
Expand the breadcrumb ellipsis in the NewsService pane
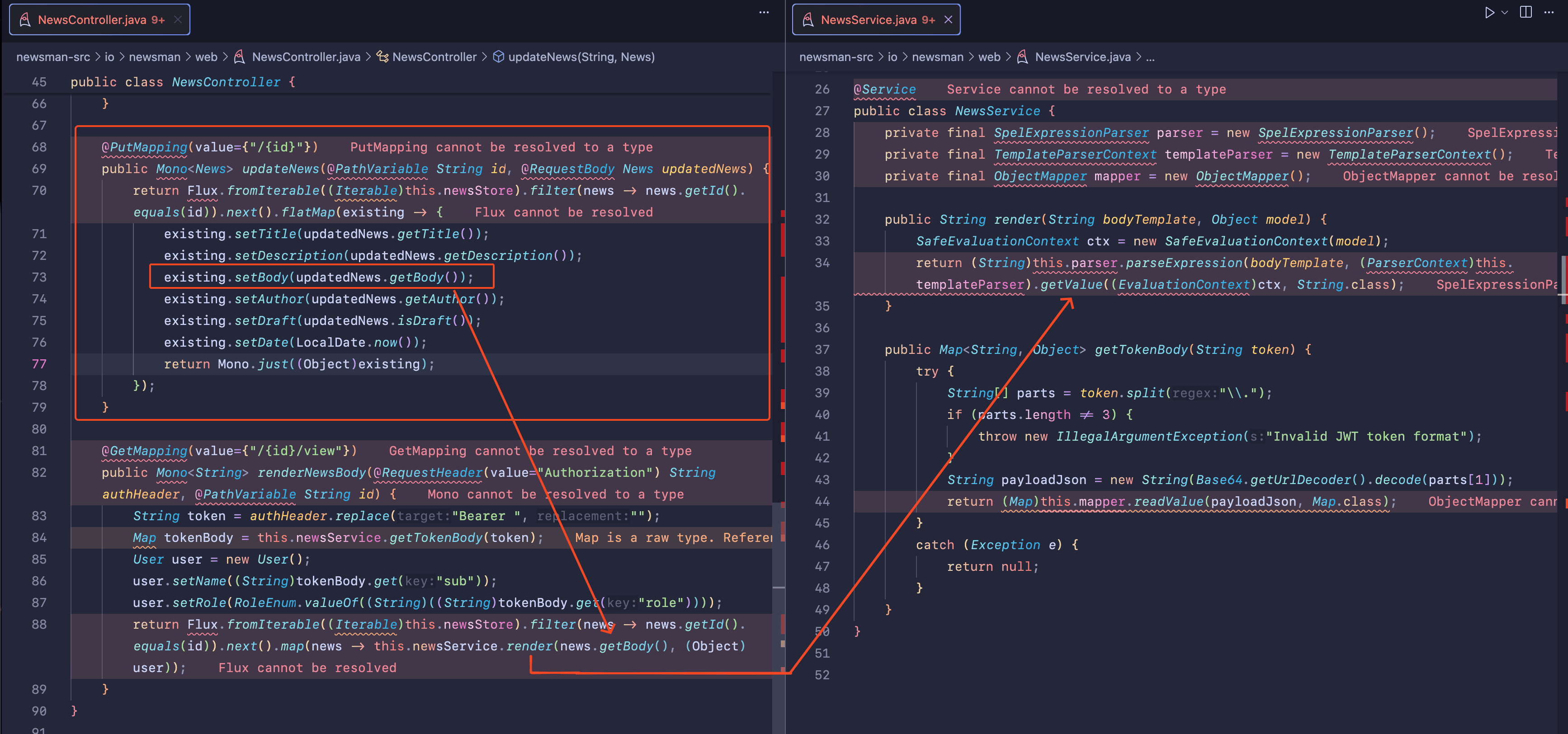tap(1150, 56)
